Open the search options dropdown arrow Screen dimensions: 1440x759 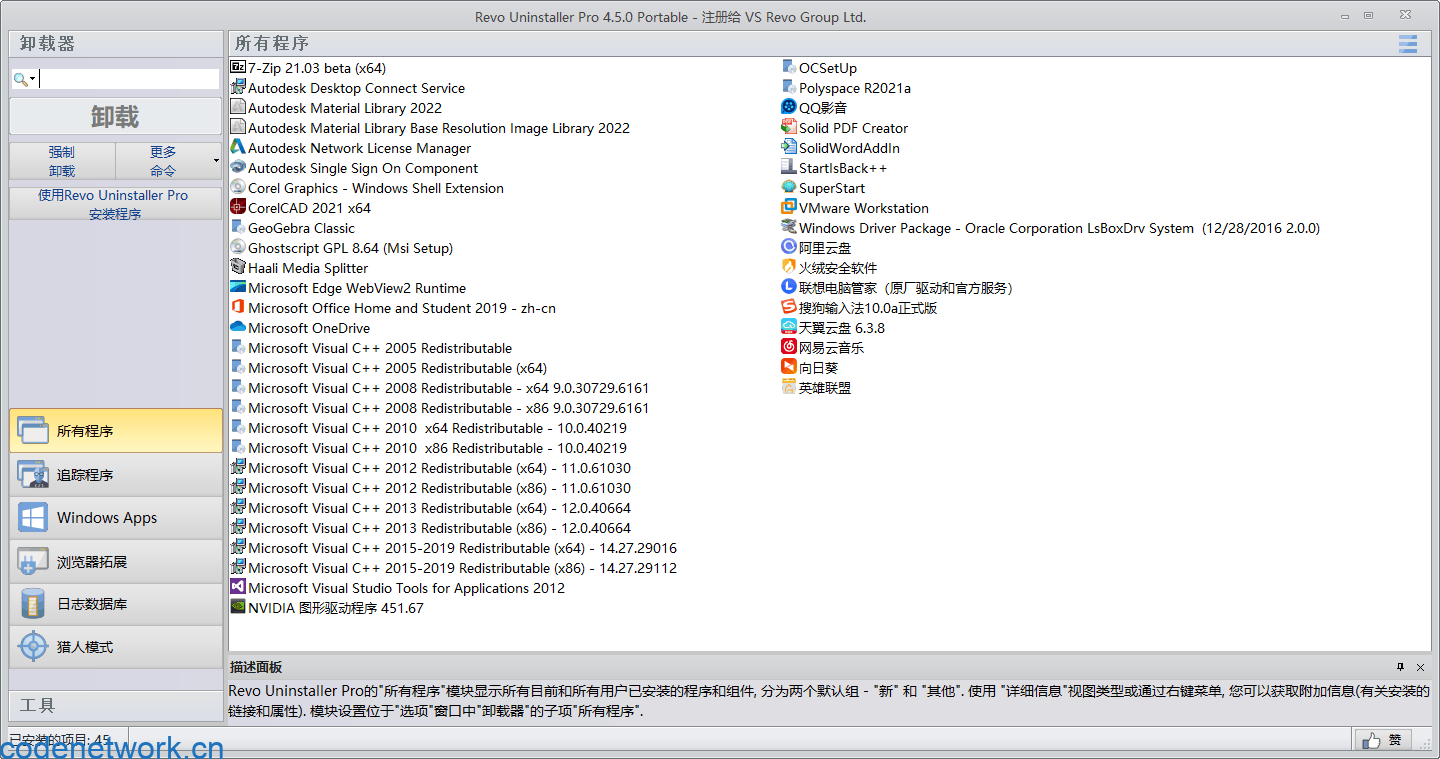(x=33, y=80)
